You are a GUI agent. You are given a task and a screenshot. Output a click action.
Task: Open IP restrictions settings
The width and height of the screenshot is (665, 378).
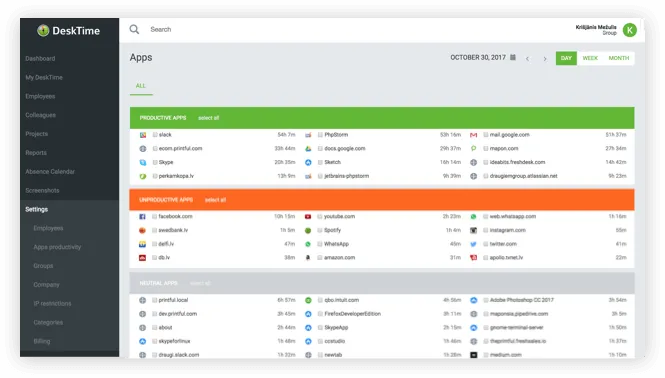pyautogui.click(x=53, y=303)
